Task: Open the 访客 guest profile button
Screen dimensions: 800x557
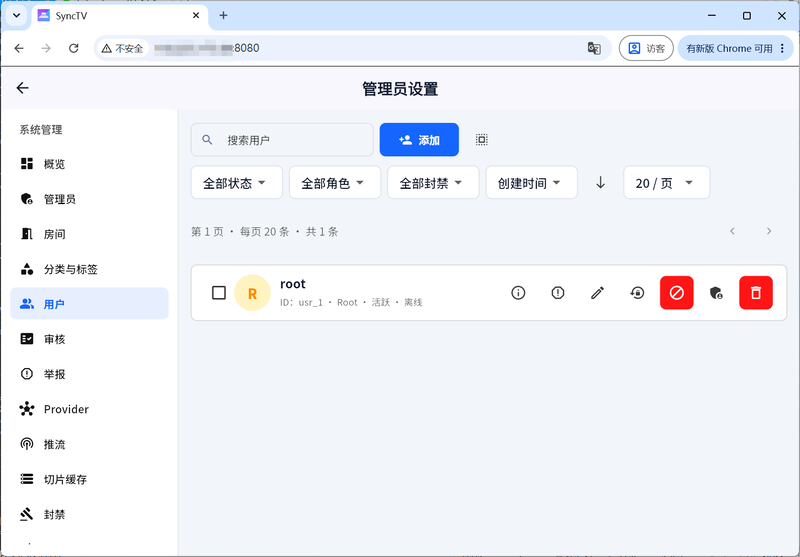Action: tap(646, 48)
